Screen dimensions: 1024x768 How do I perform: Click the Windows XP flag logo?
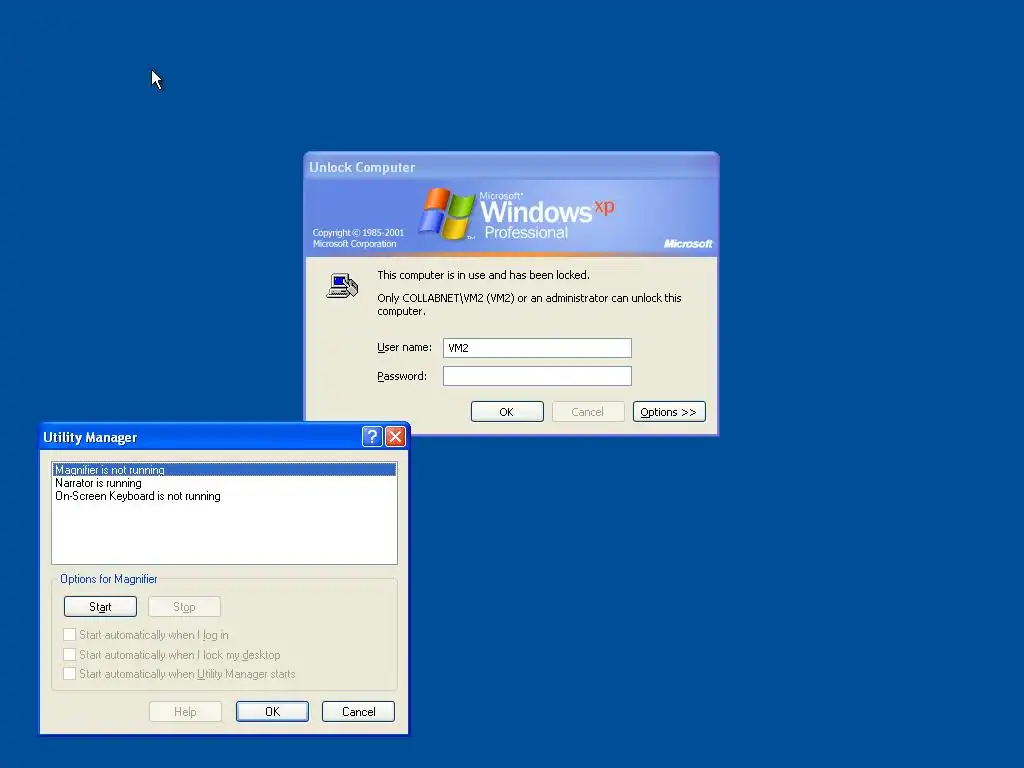click(447, 214)
